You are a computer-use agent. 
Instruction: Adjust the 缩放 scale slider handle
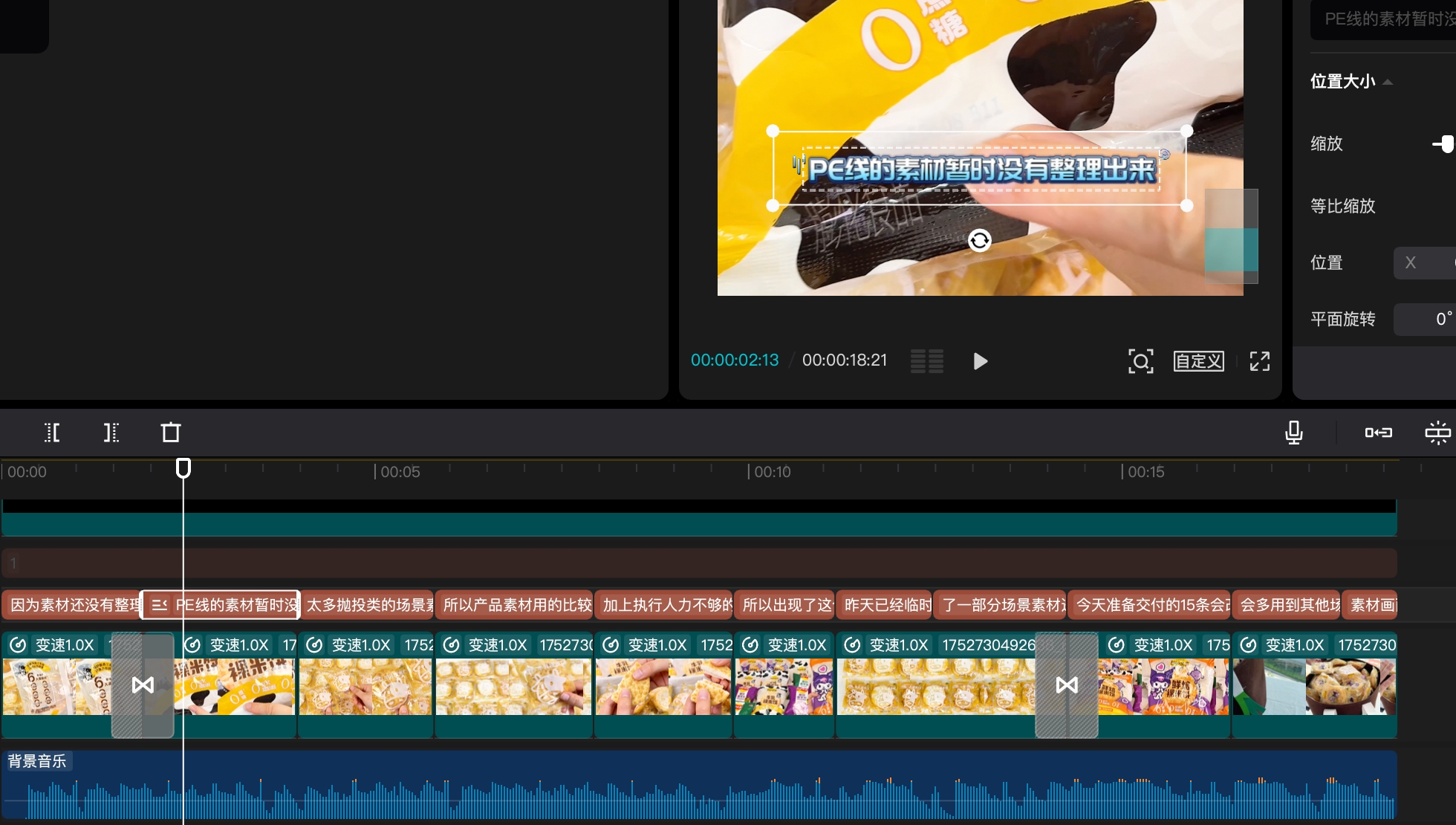click(1446, 144)
